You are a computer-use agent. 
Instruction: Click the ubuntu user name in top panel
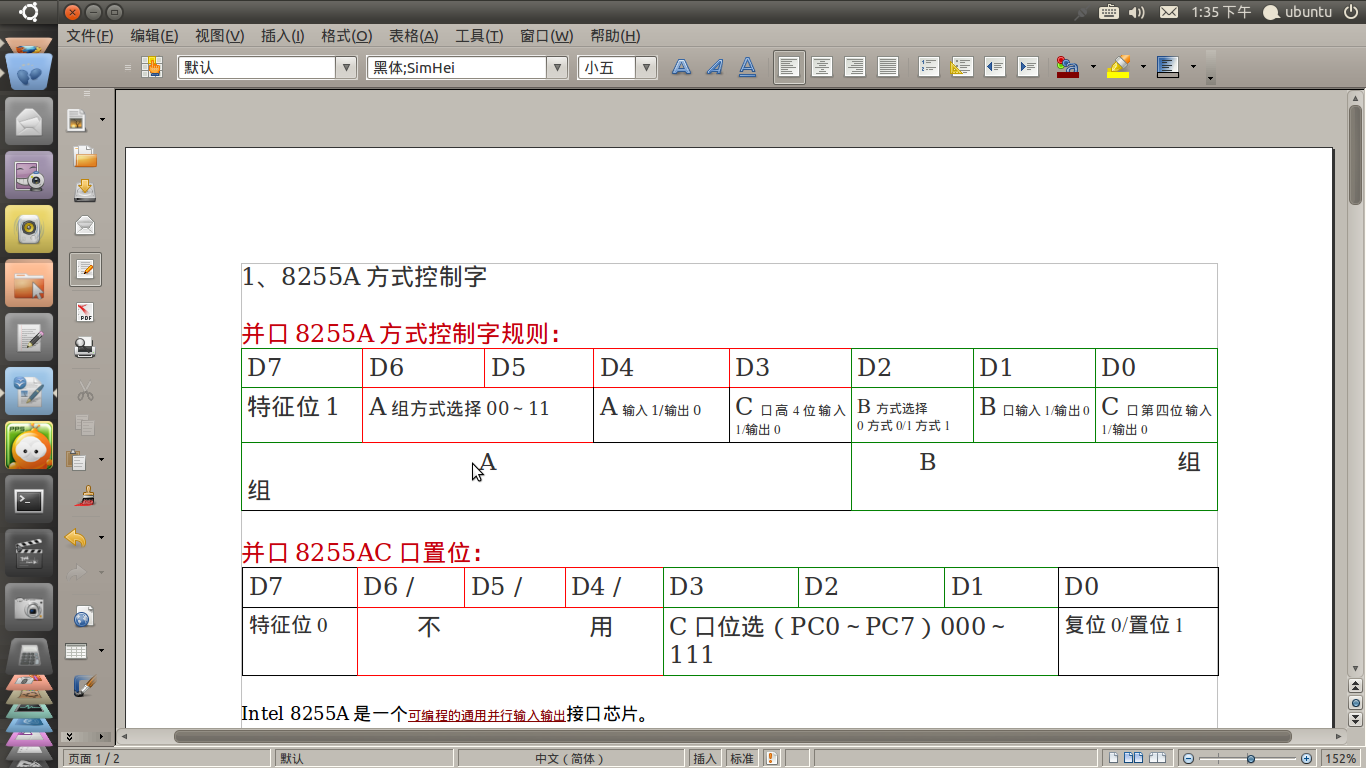1308,12
